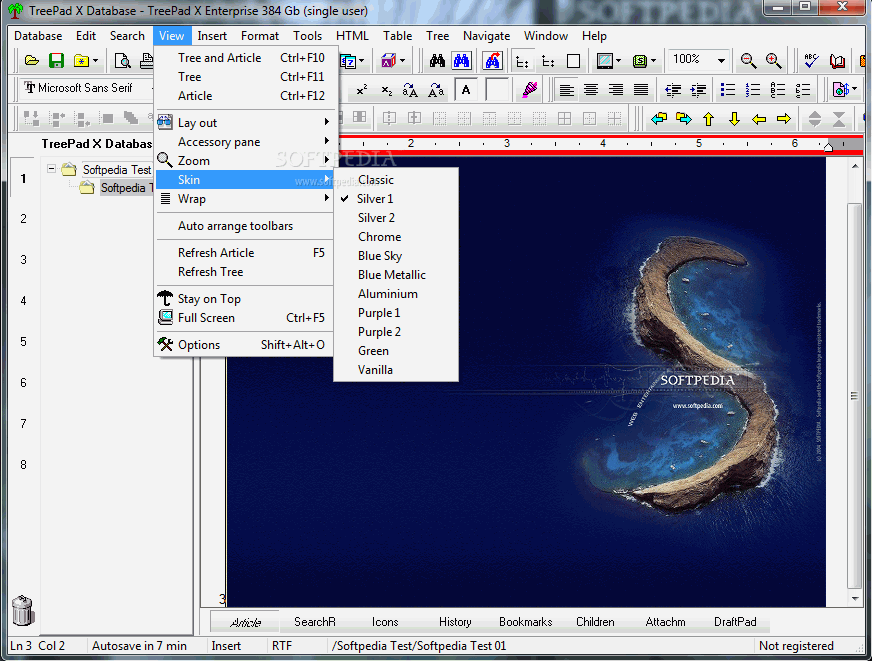
Task: Center align the text
Action: [x=591, y=90]
